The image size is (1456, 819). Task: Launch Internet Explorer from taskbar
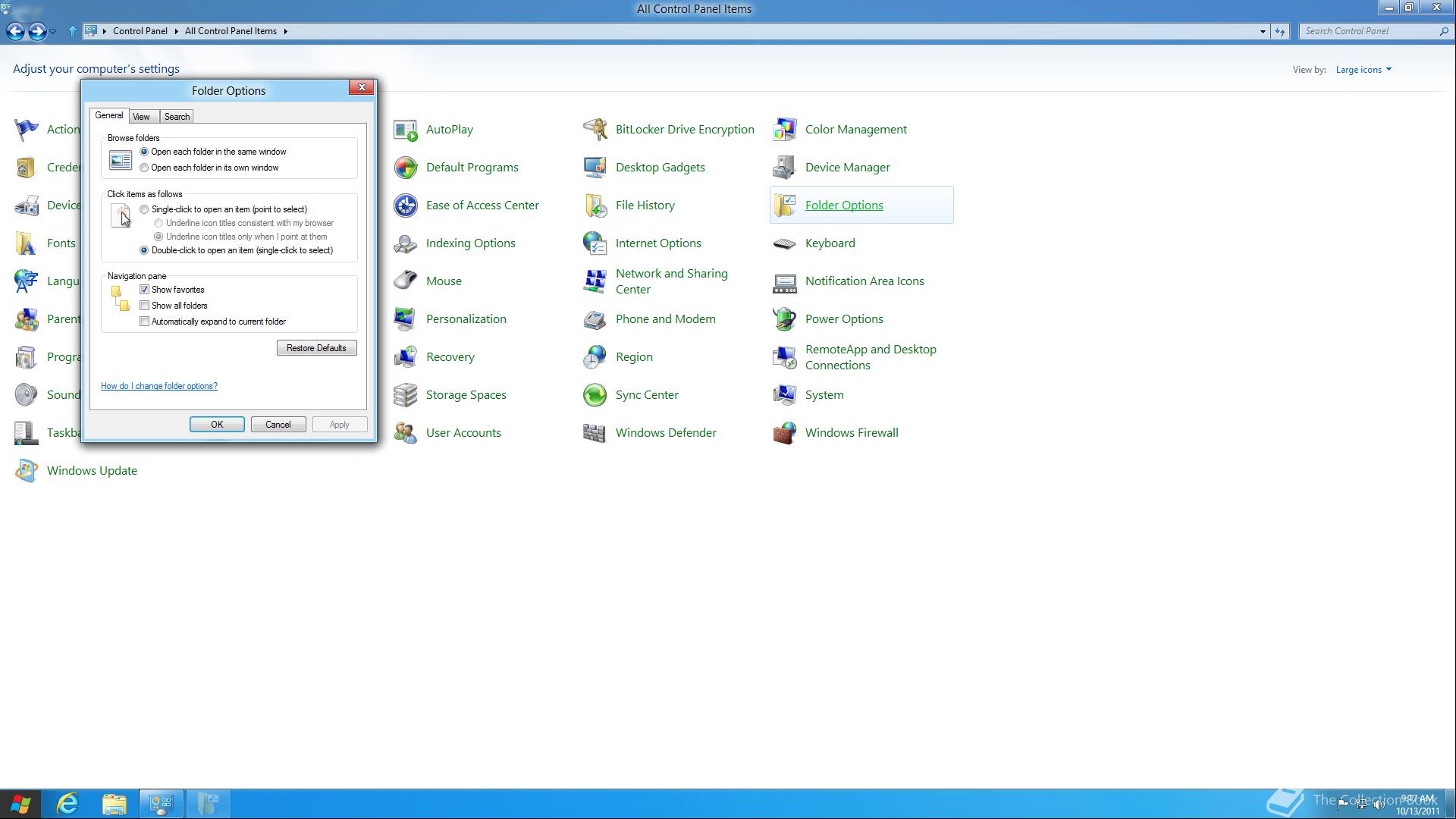67,804
